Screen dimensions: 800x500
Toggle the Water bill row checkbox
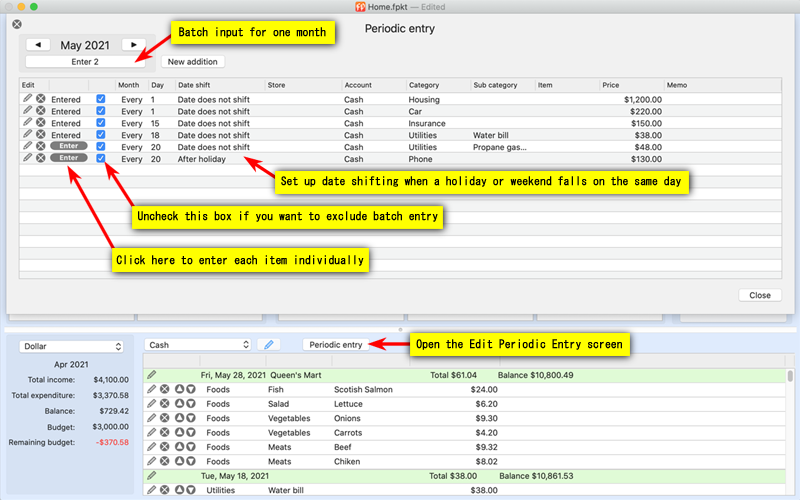[101, 135]
